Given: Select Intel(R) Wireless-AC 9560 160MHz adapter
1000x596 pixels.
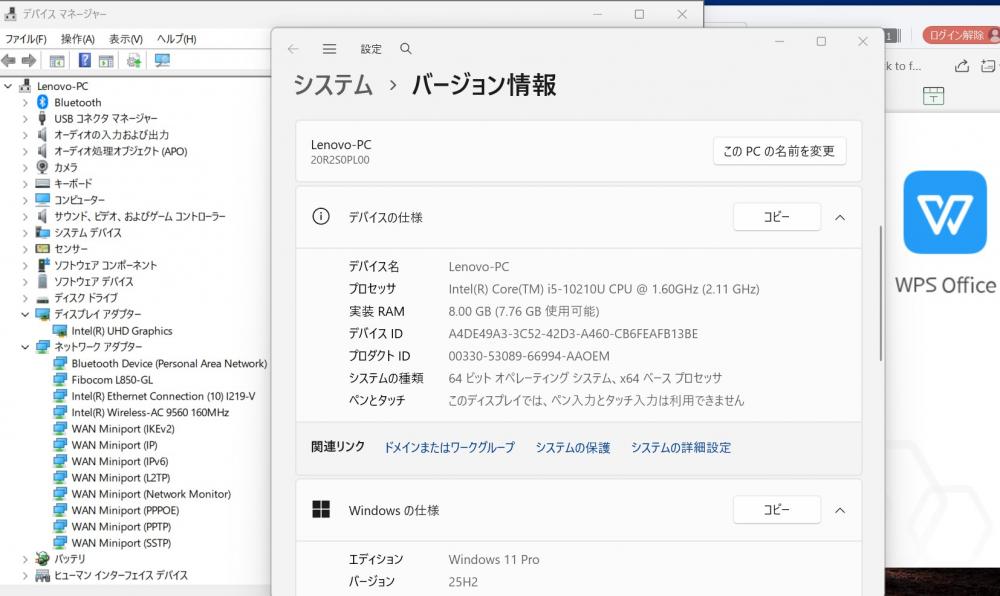Looking at the screenshot, I should click(150, 412).
